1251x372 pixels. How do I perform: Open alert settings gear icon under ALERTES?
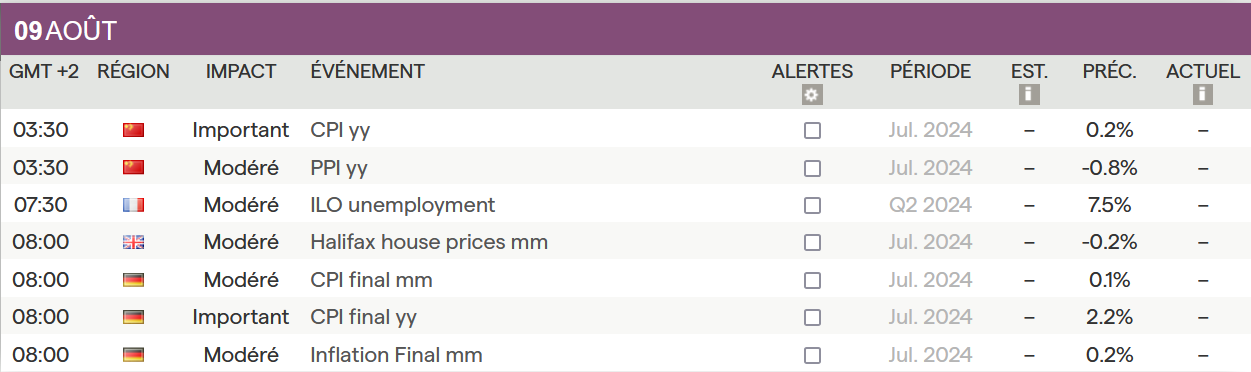(812, 95)
